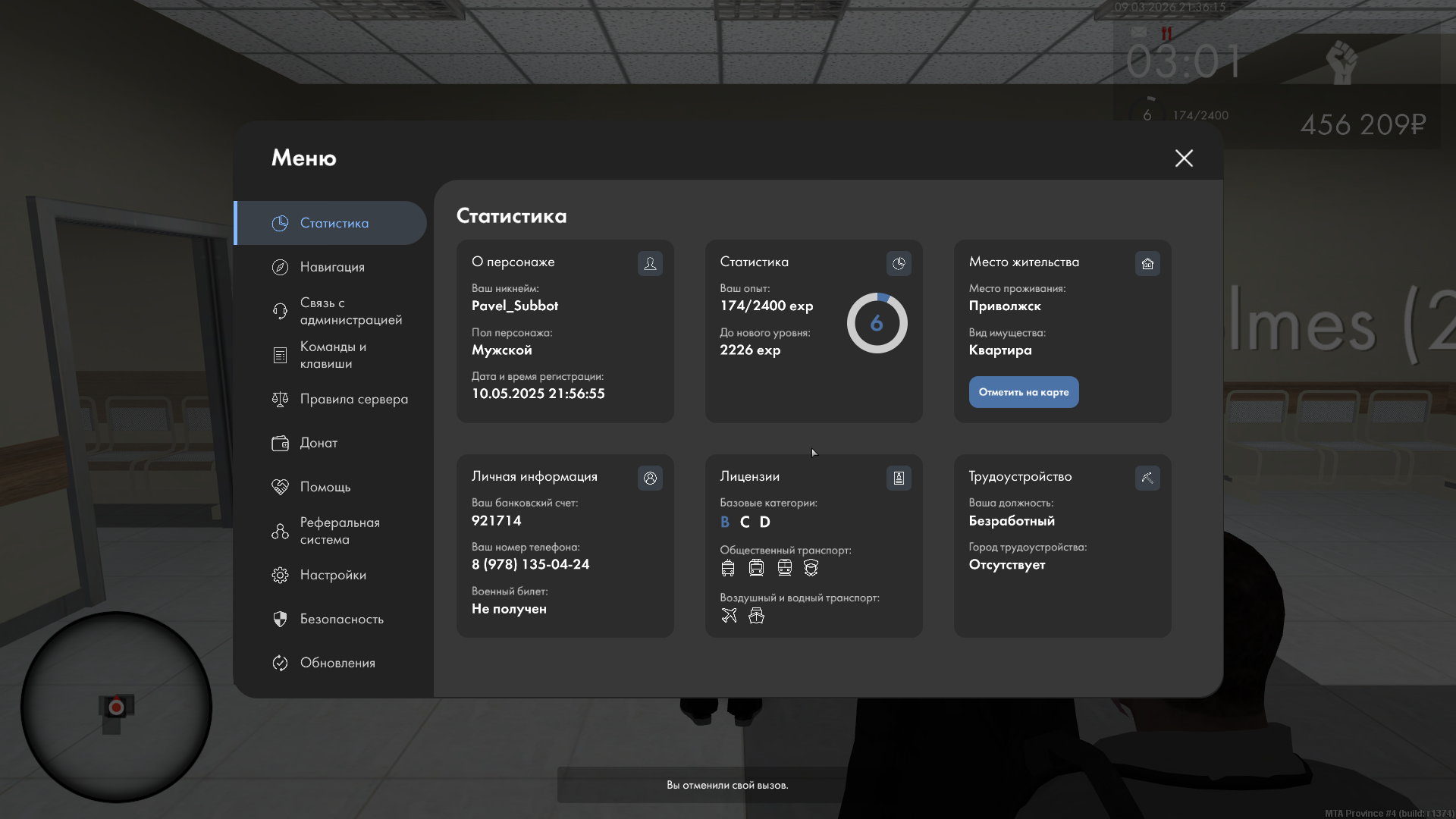Open Связь с администрацией section
This screenshot has height=819, width=1456.
coord(350,311)
